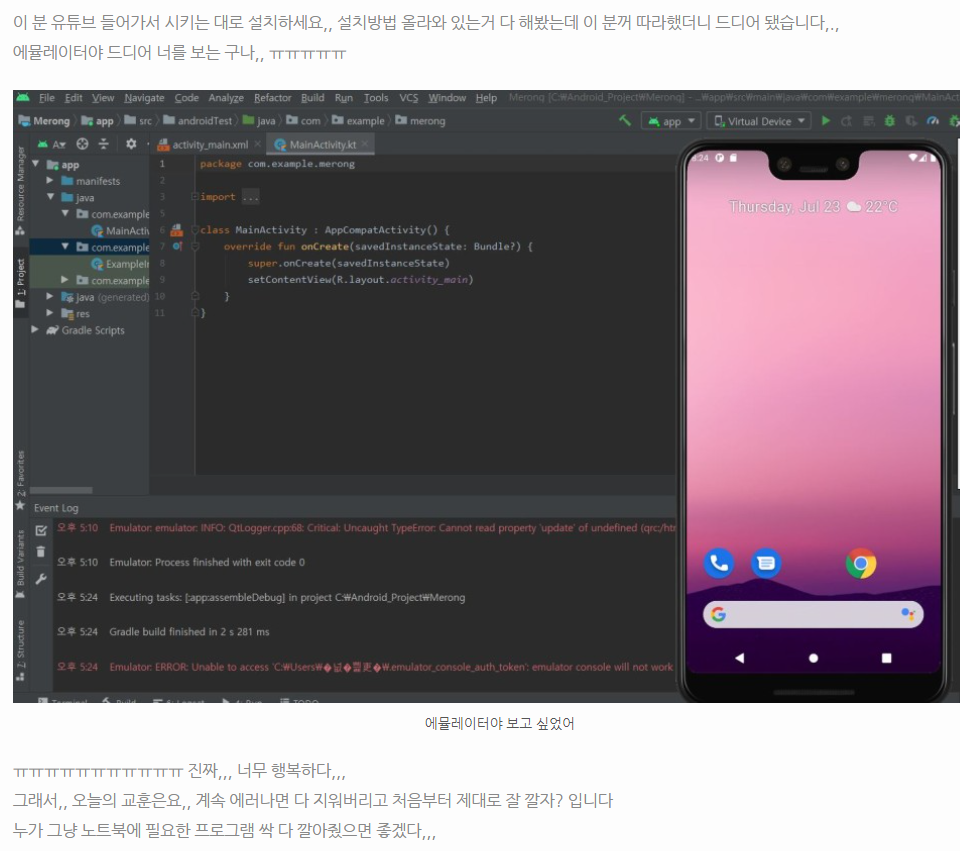Image resolution: width=960 pixels, height=851 pixels.
Task: Click the grayed coverage run icon
Action: pos(912,121)
